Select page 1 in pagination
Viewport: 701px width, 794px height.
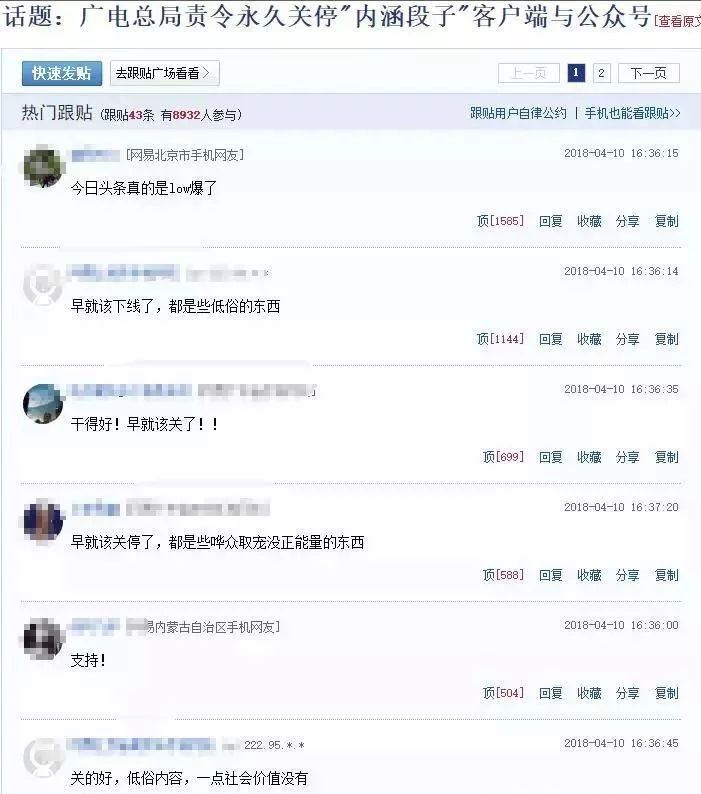pos(576,73)
